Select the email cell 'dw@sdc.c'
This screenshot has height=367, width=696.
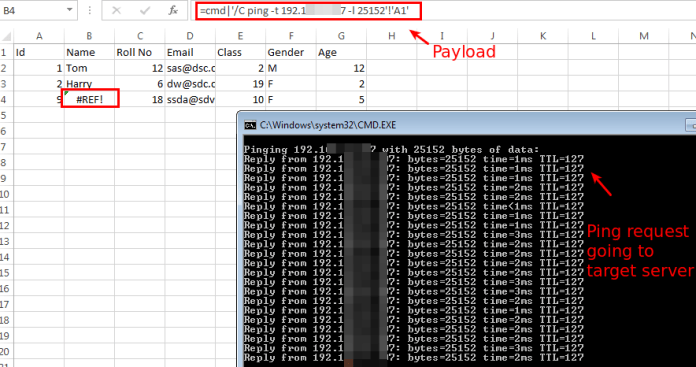pyautogui.click(x=190, y=84)
